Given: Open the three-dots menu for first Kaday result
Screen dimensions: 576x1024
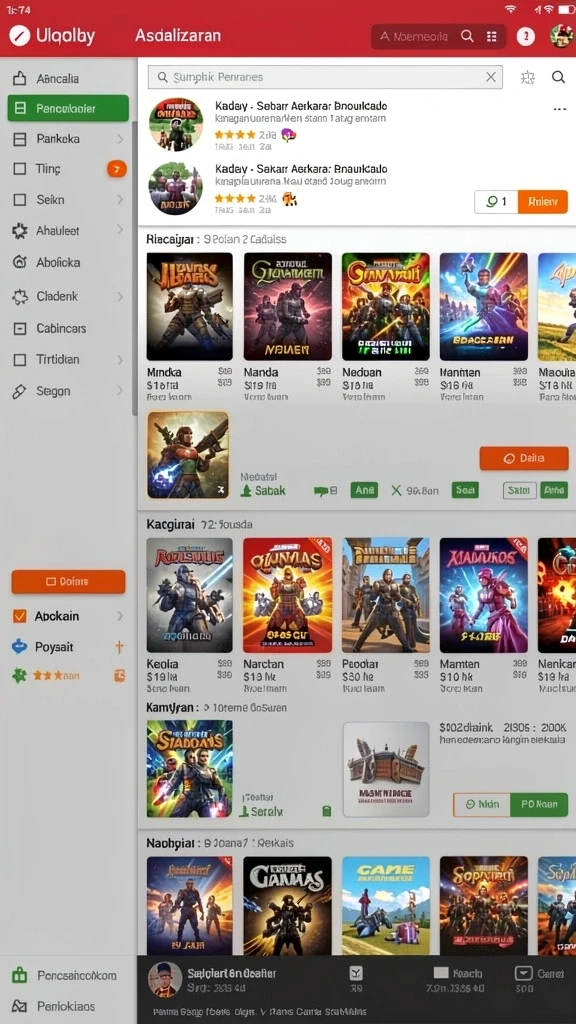Looking at the screenshot, I should [x=560, y=109].
